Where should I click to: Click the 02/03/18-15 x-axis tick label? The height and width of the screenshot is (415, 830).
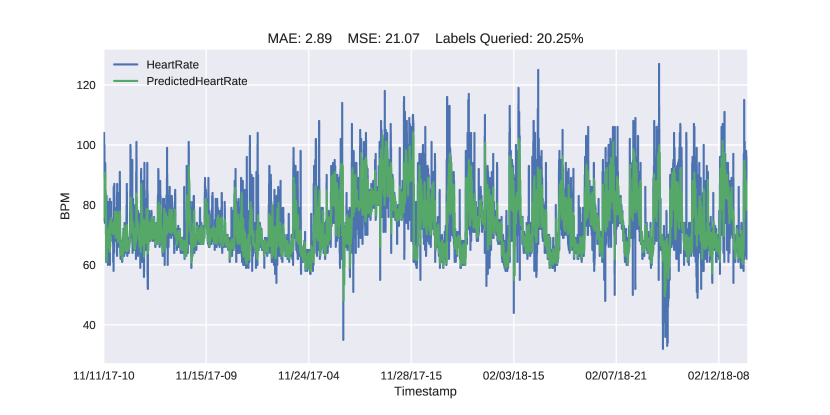pos(513,376)
